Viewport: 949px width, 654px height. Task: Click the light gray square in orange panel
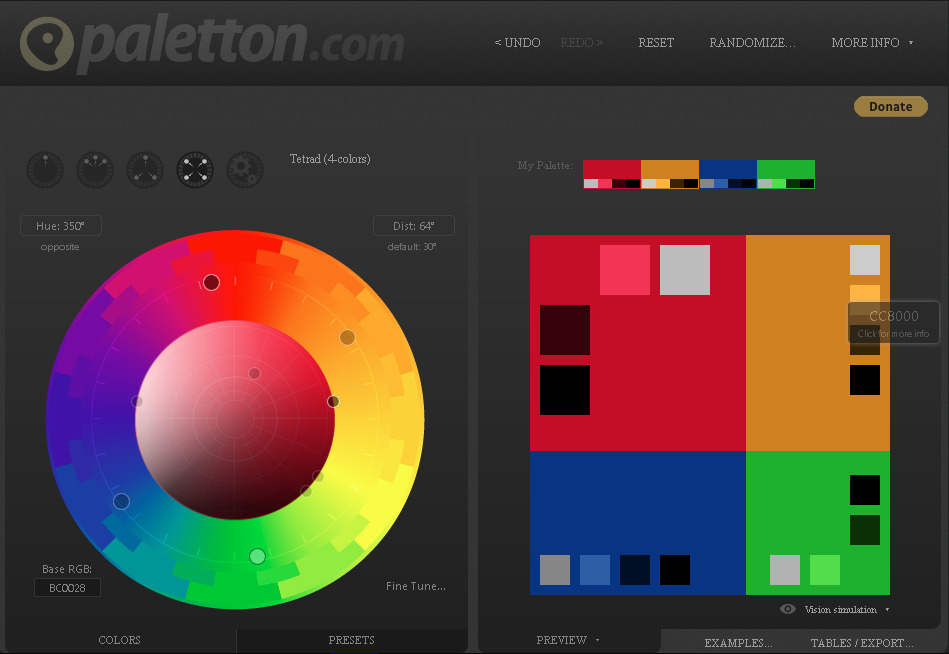(865, 260)
